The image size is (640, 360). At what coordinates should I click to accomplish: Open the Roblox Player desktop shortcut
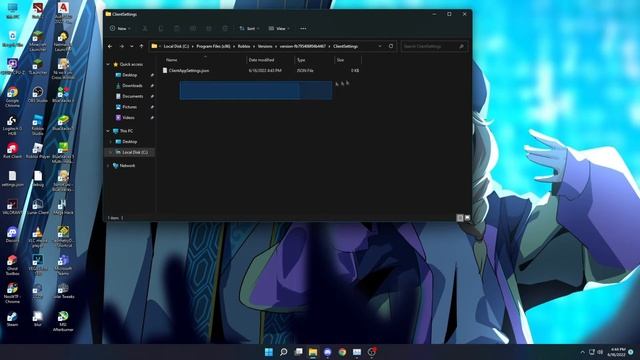38,151
